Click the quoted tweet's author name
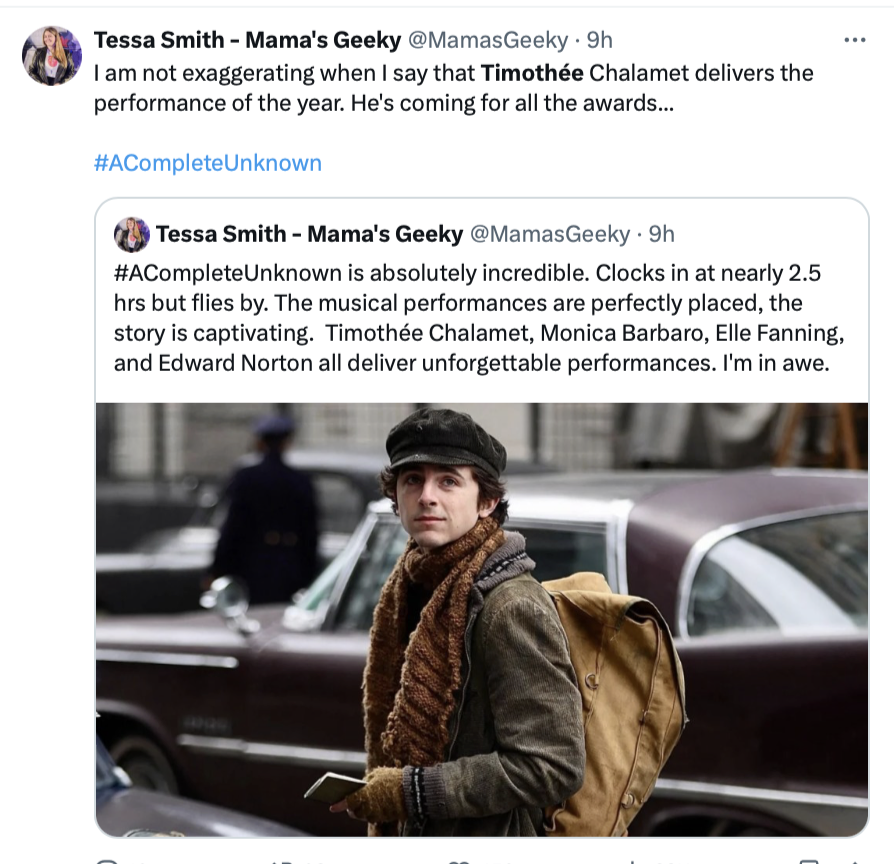The height and width of the screenshot is (864, 894). click(x=309, y=234)
